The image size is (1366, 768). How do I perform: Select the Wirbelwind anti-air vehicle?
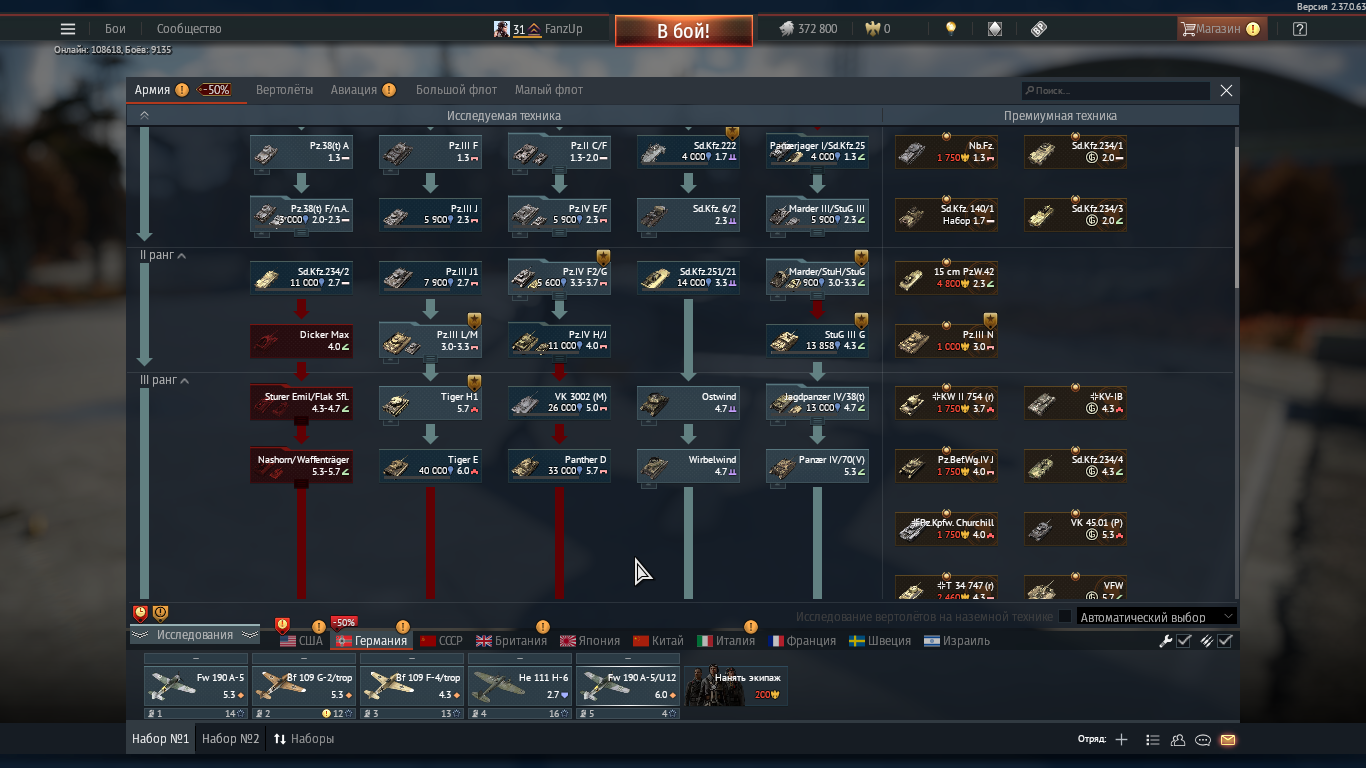688,466
